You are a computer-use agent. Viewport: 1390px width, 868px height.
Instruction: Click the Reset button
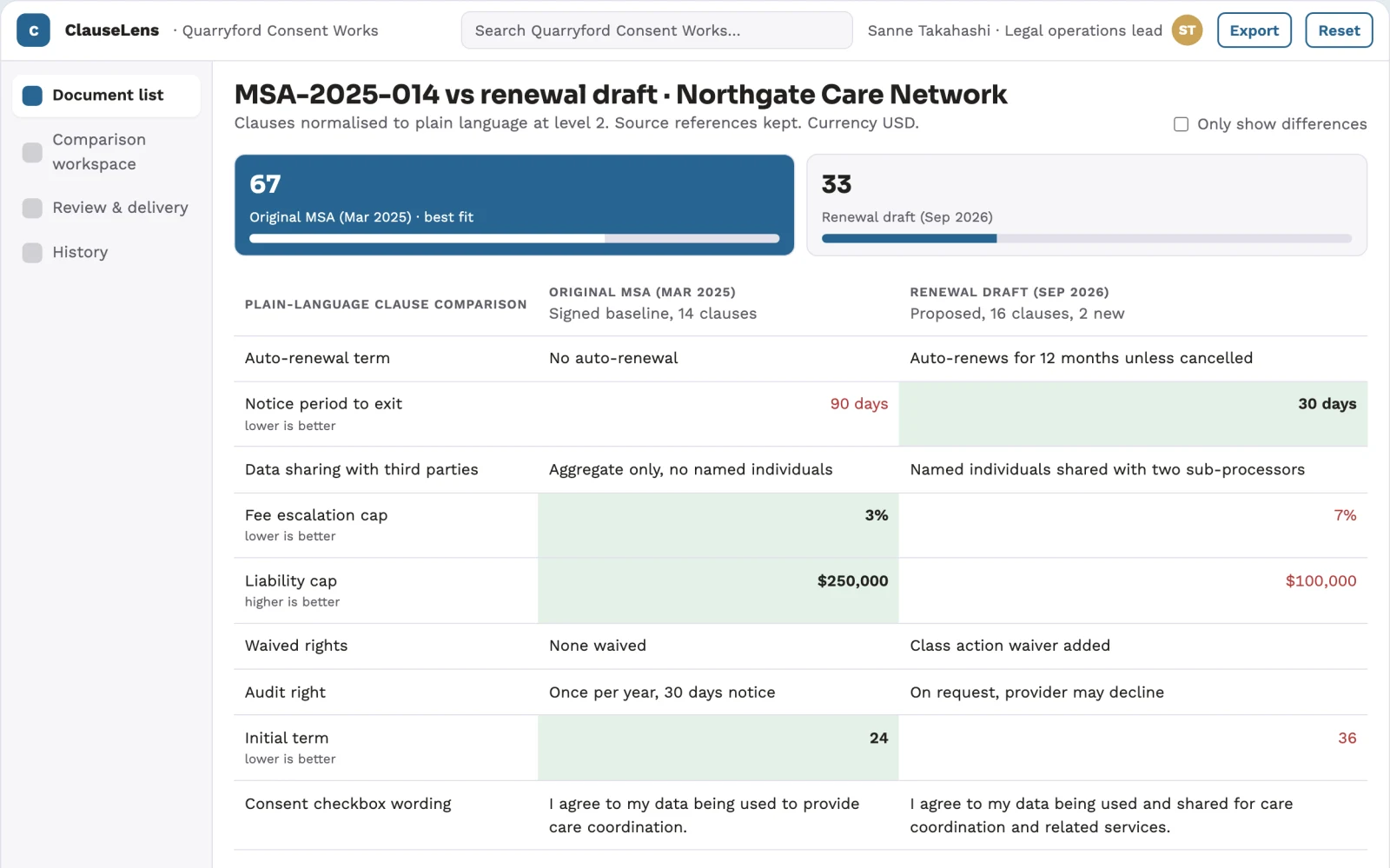click(1339, 30)
